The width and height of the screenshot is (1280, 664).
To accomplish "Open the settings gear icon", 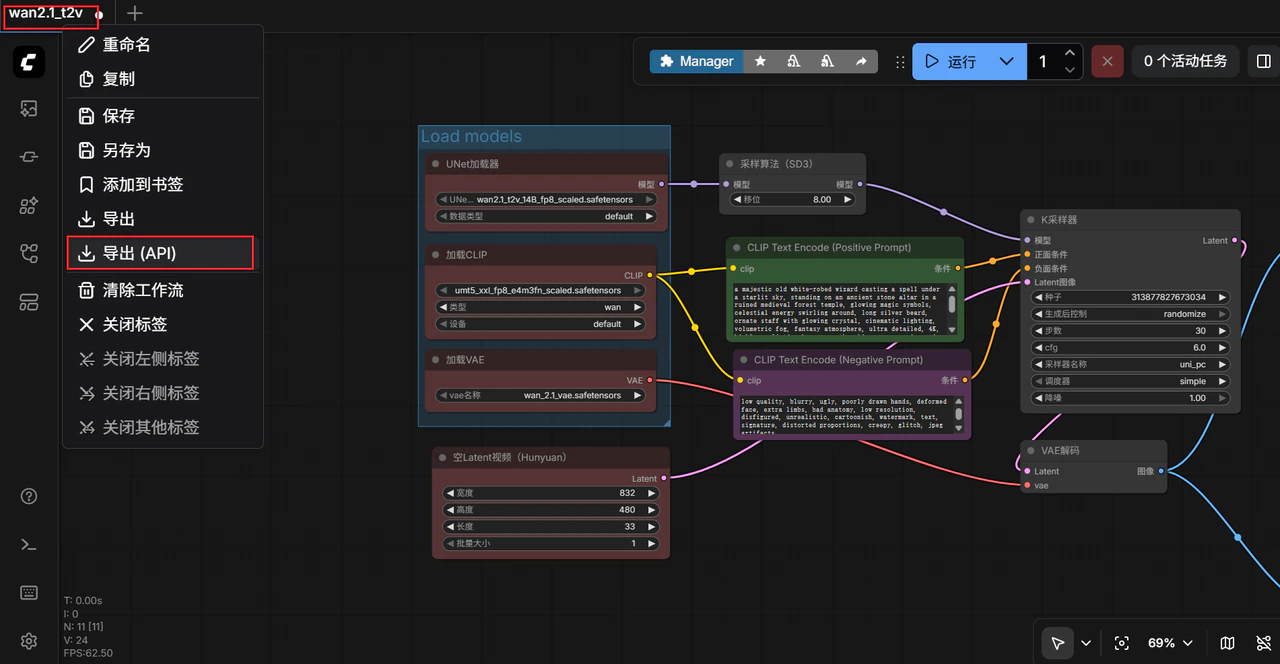I will [x=29, y=641].
